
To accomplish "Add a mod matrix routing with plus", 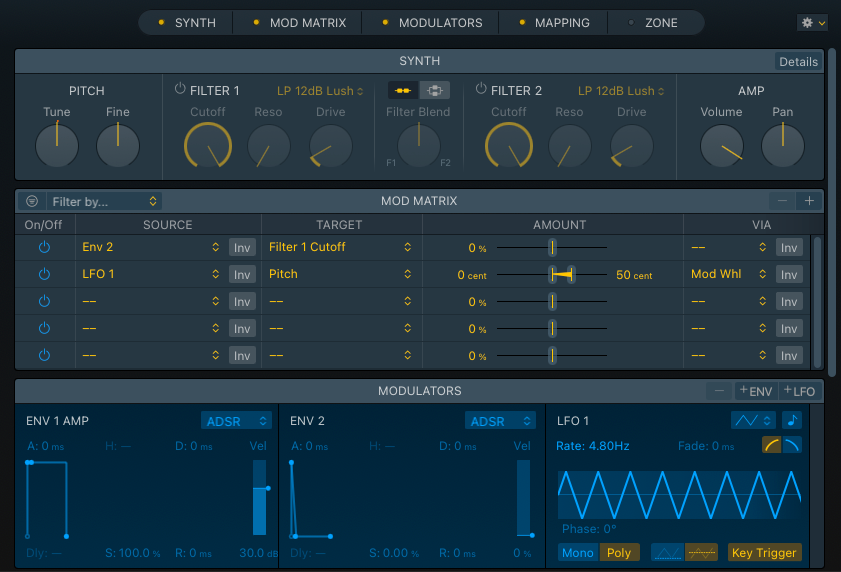I will (809, 201).
